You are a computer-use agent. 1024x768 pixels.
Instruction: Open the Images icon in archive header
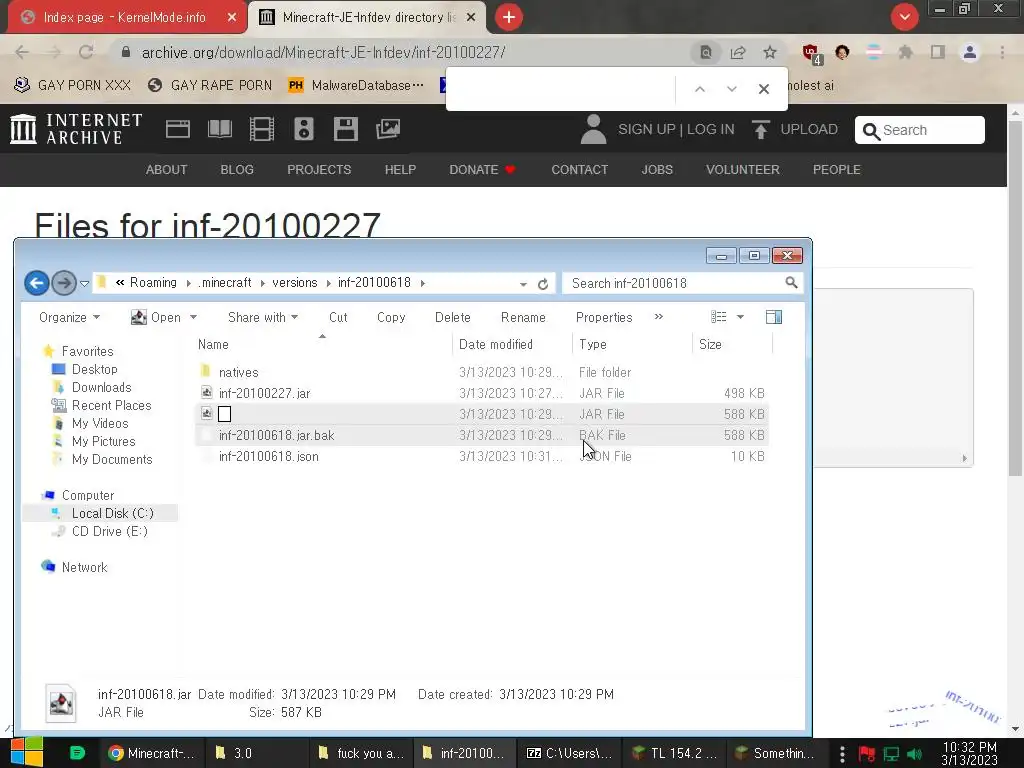pyautogui.click(x=388, y=129)
